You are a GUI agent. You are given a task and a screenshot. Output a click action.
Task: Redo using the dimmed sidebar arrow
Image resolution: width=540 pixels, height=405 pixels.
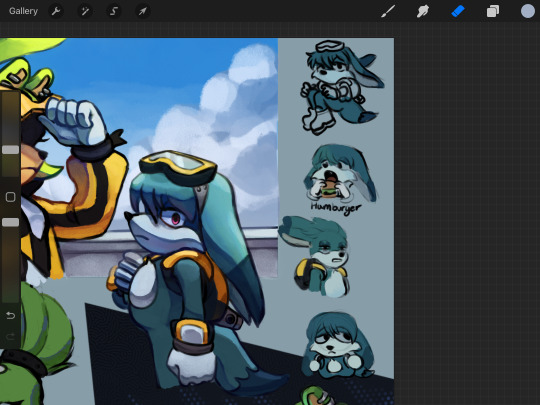pyautogui.click(x=10, y=336)
